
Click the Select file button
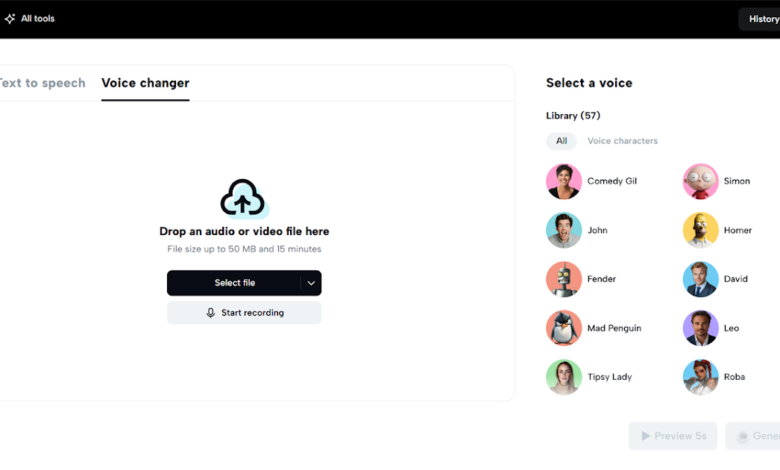tap(234, 283)
